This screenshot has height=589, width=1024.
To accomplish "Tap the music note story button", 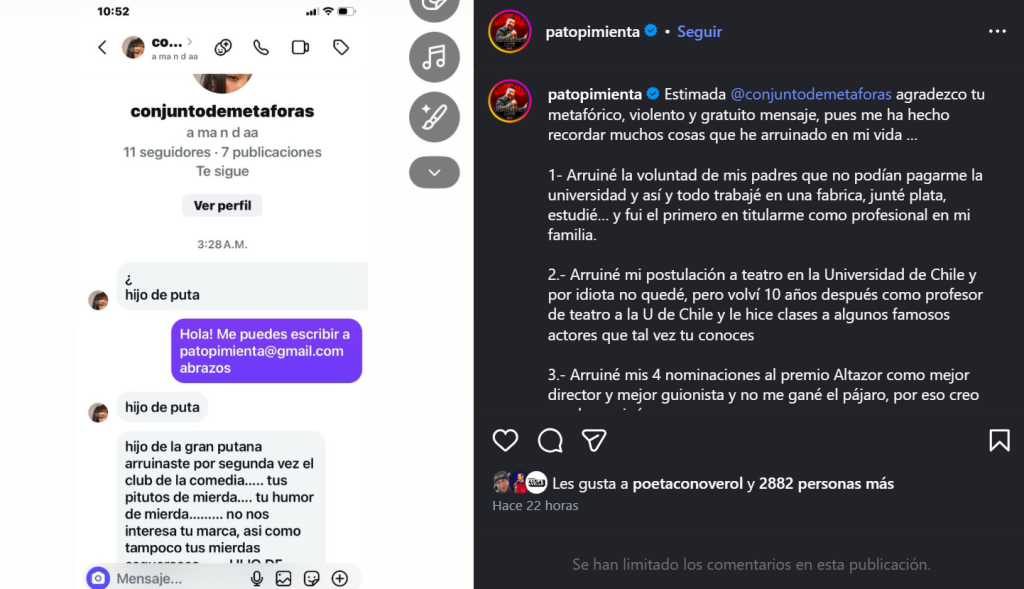I will (x=434, y=57).
